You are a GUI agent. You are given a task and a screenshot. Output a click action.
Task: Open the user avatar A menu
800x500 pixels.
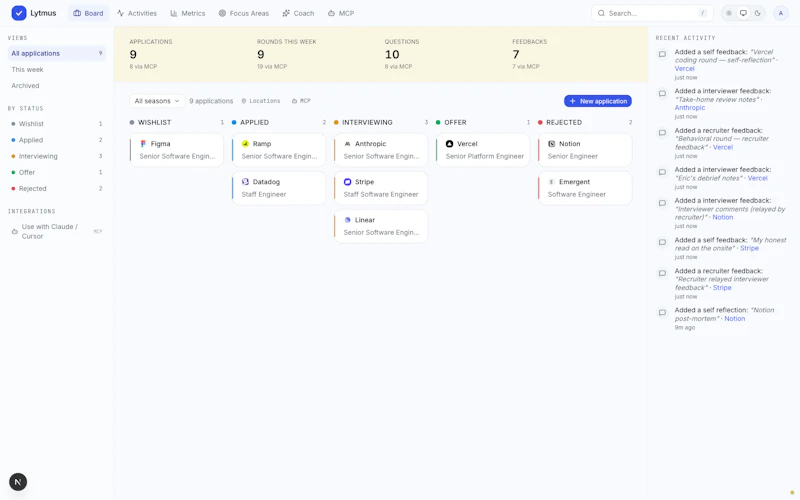(x=781, y=13)
